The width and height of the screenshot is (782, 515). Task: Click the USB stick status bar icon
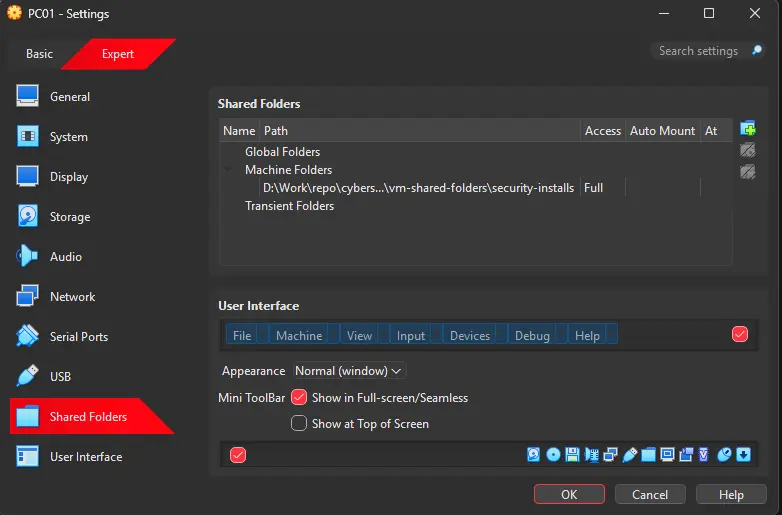coord(629,455)
